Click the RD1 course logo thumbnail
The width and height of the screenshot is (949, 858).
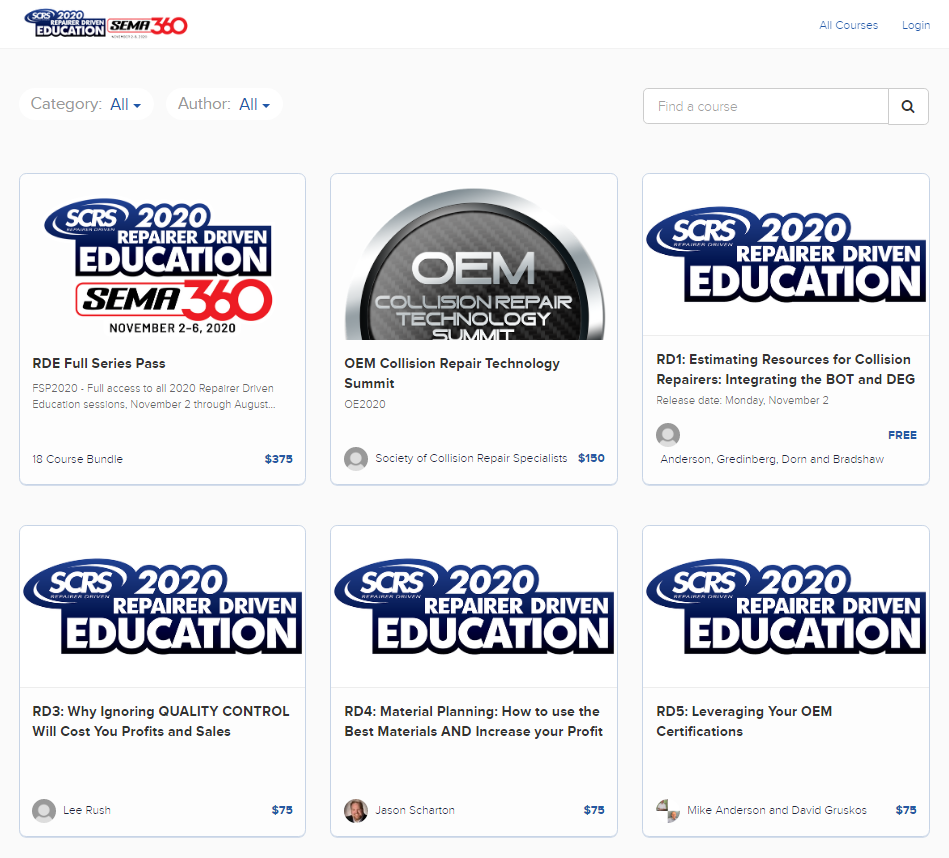(x=786, y=255)
